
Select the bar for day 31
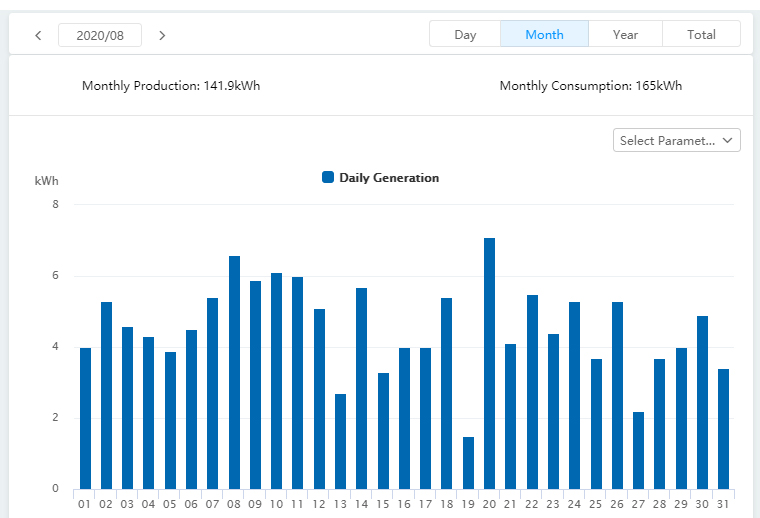(x=723, y=429)
